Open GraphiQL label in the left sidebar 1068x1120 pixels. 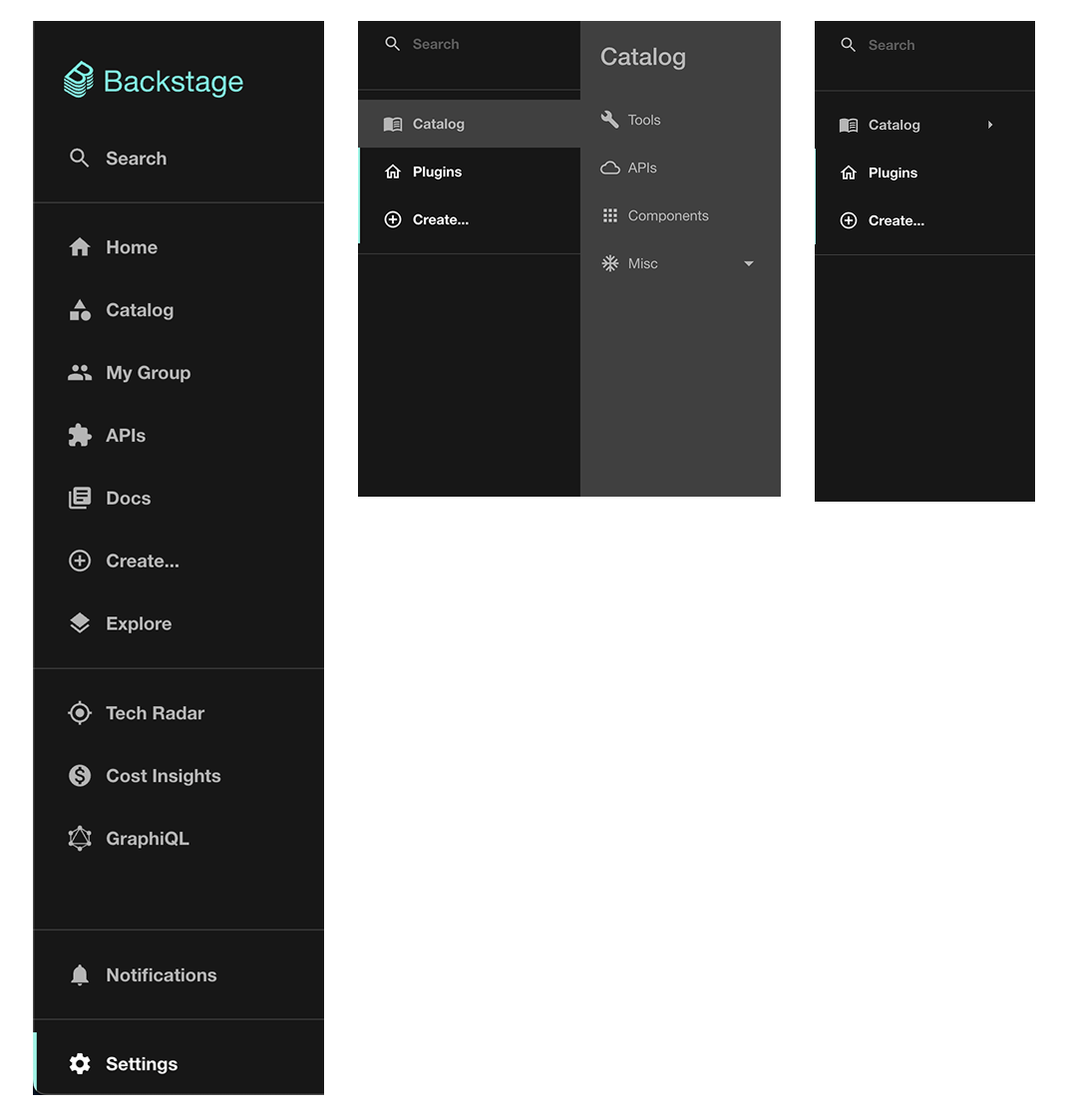point(148,838)
